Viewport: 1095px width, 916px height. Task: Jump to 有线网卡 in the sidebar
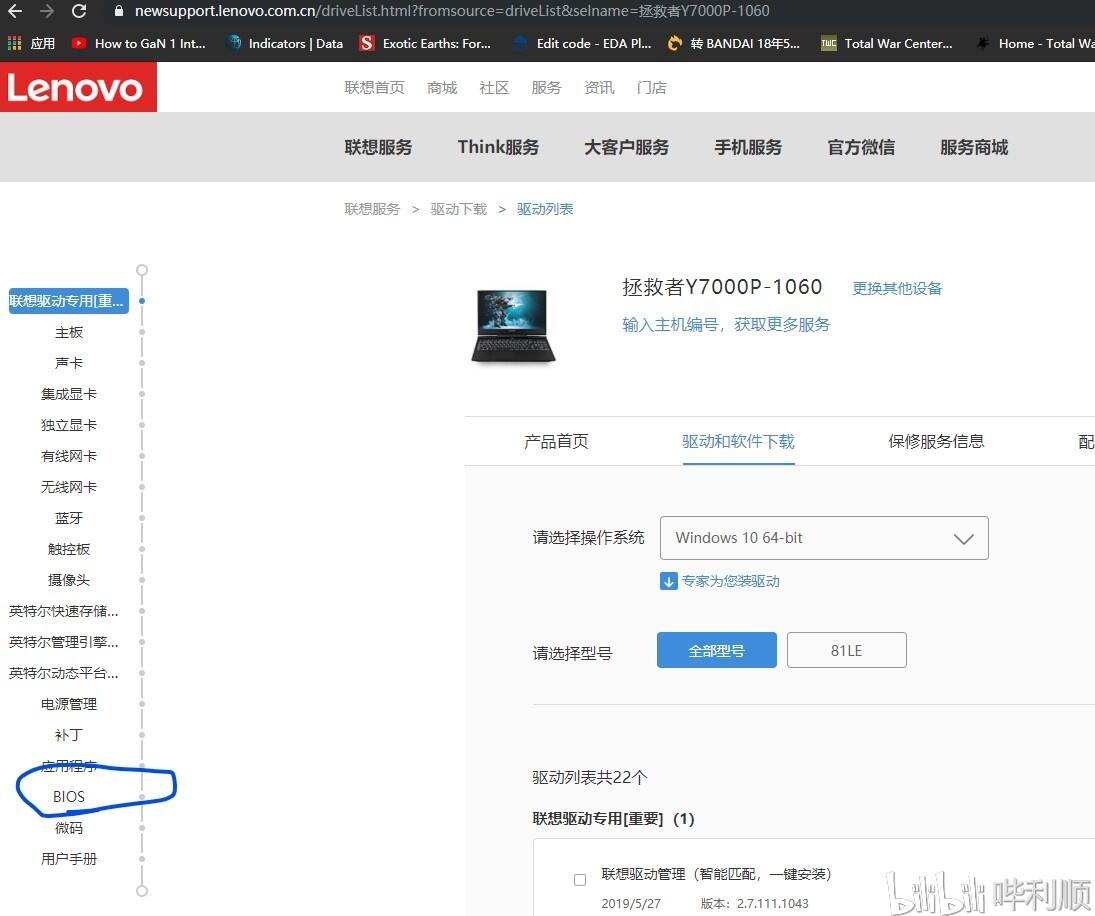tap(69, 456)
